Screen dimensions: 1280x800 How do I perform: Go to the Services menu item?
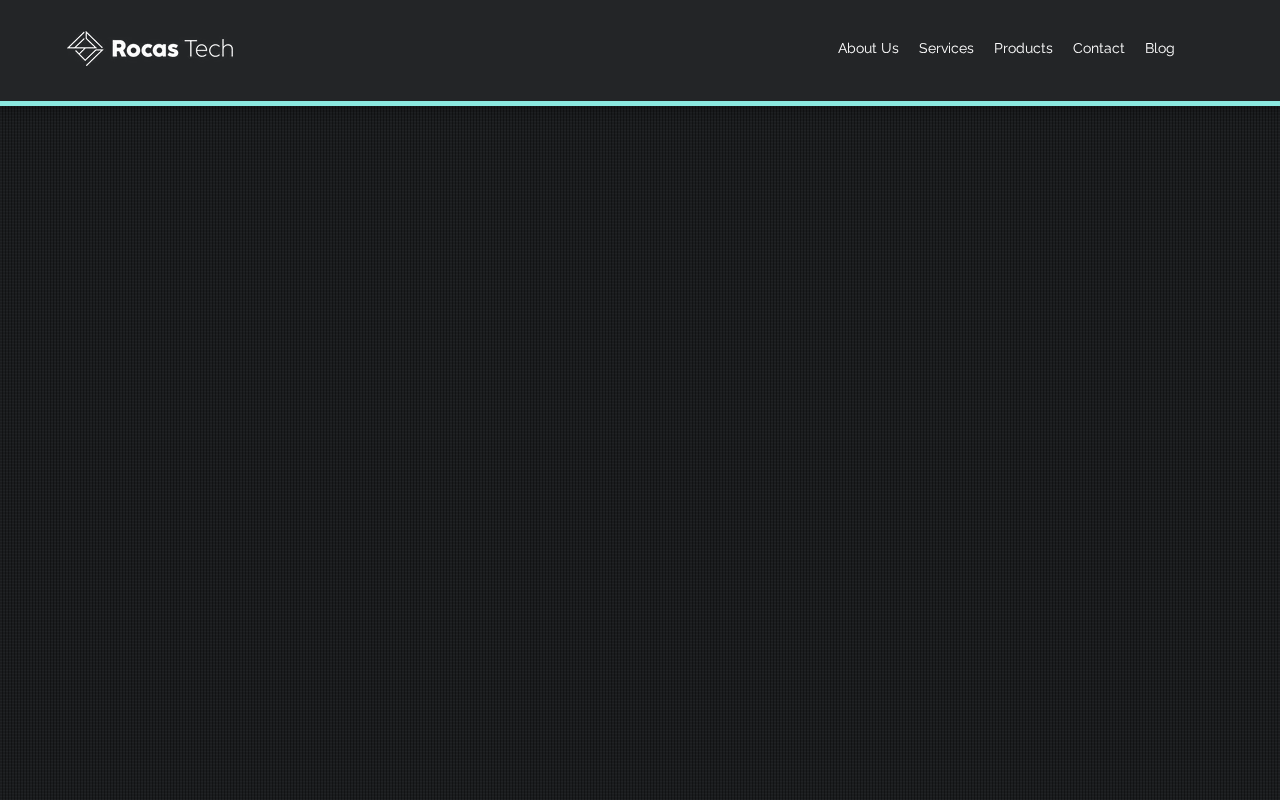tap(946, 48)
